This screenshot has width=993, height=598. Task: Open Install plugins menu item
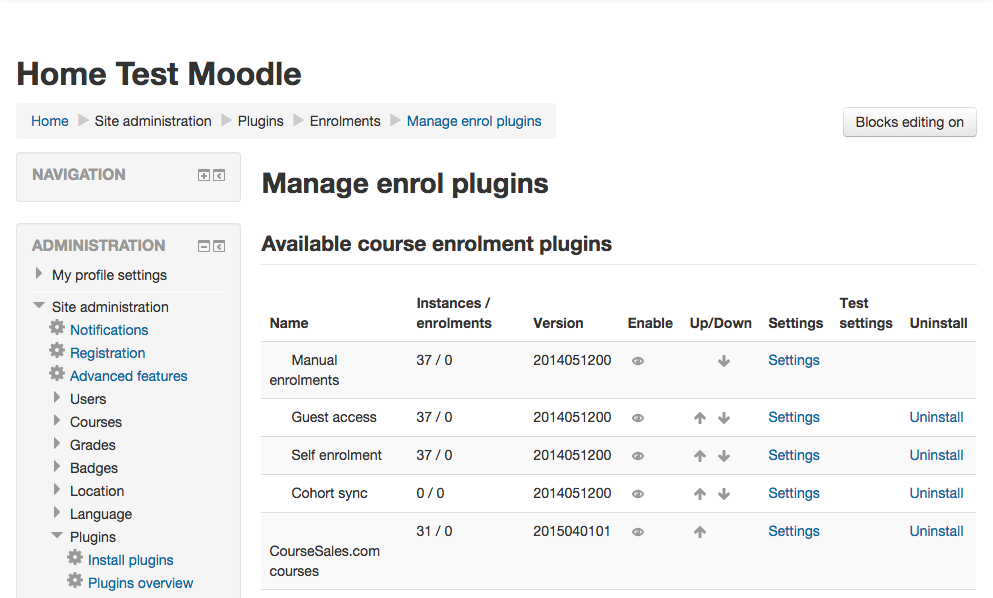pyautogui.click(x=130, y=560)
